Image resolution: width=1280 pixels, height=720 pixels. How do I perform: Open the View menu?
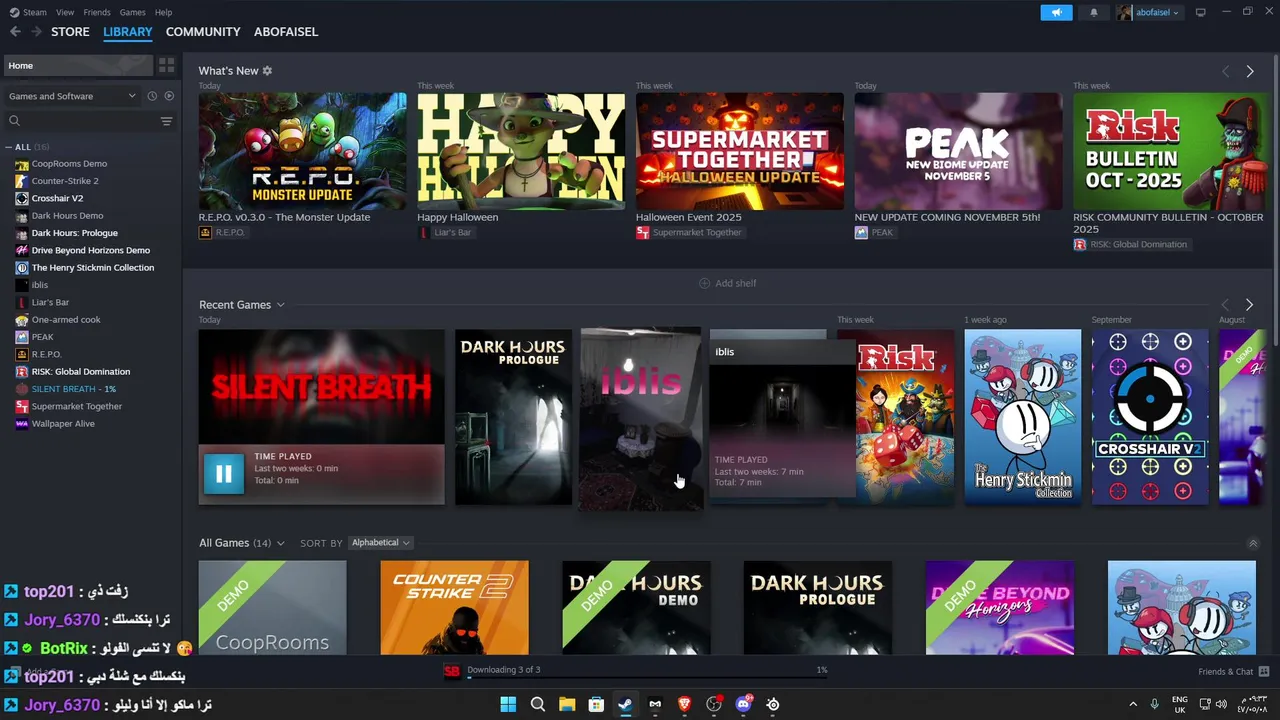[x=65, y=12]
